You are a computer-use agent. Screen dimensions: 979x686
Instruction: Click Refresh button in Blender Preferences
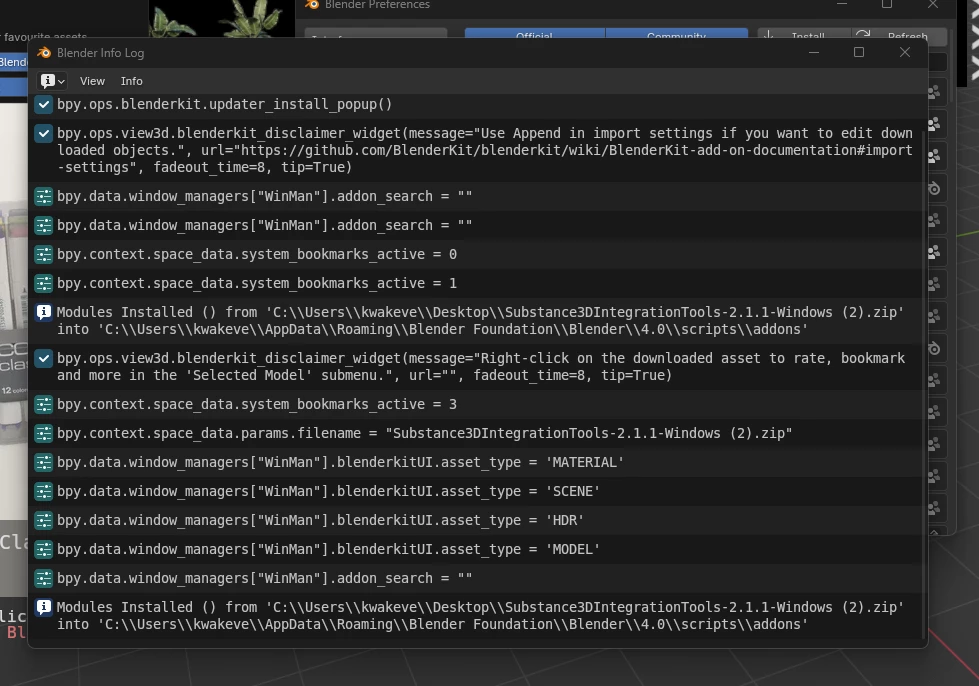coord(899,36)
